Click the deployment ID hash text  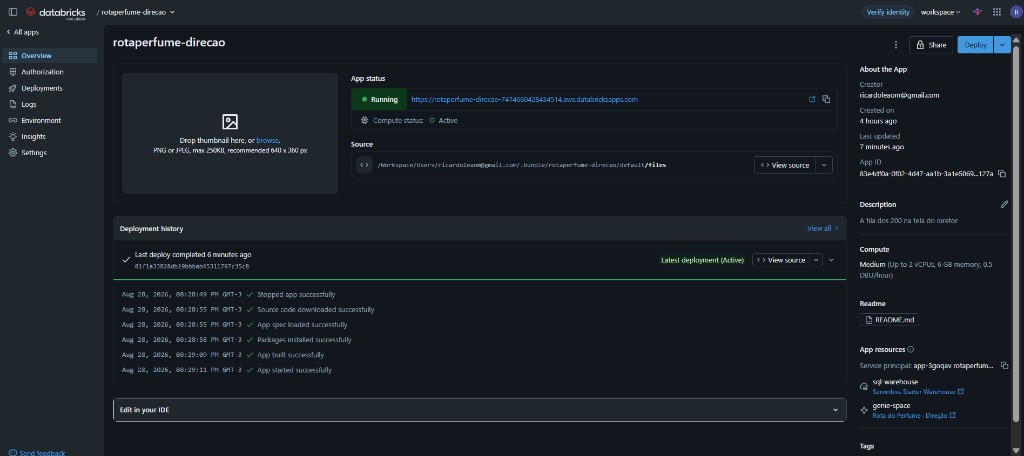pos(192,266)
